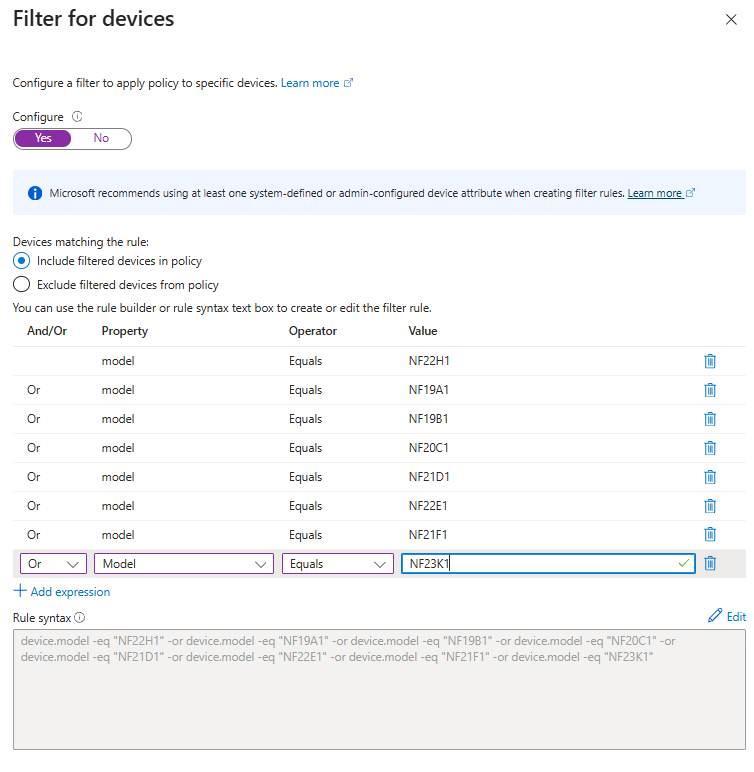The width and height of the screenshot is (754, 772).
Task: Delete the NF19A1 rule row
Action: click(x=710, y=390)
